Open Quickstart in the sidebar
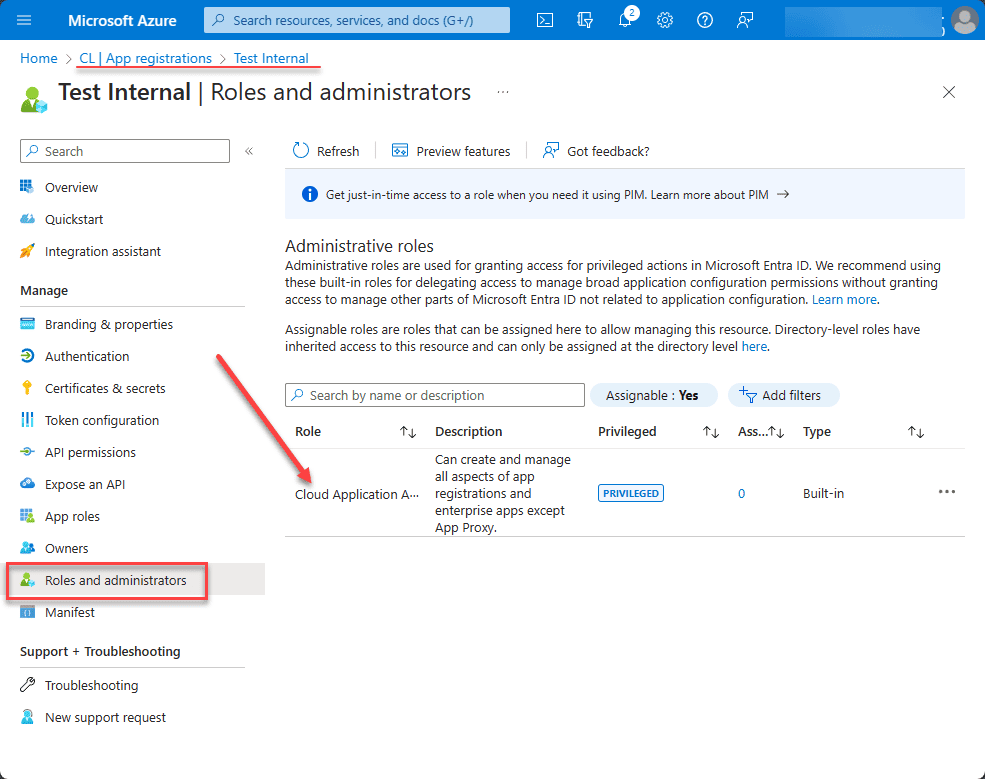Viewport: 985px width, 779px height. 73,219
